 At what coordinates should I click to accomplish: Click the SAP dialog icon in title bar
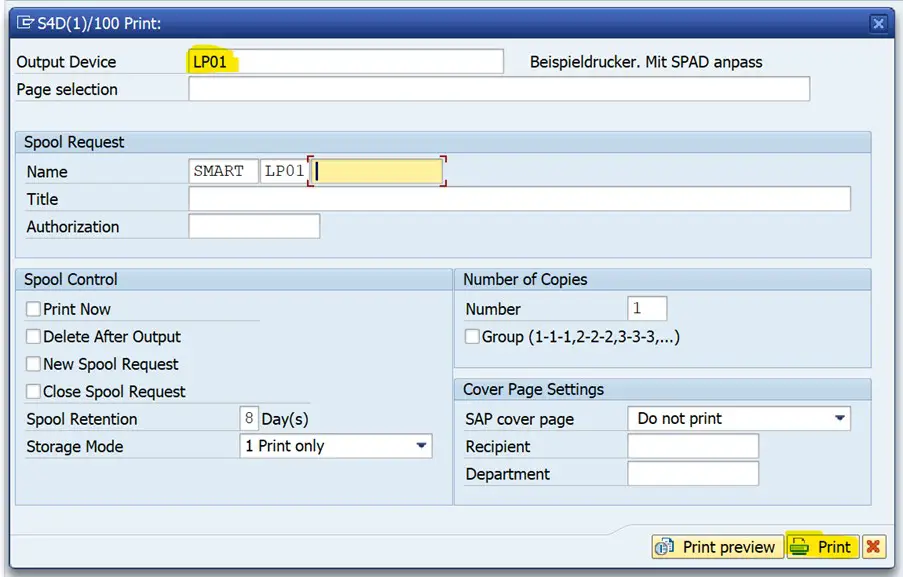coord(26,22)
